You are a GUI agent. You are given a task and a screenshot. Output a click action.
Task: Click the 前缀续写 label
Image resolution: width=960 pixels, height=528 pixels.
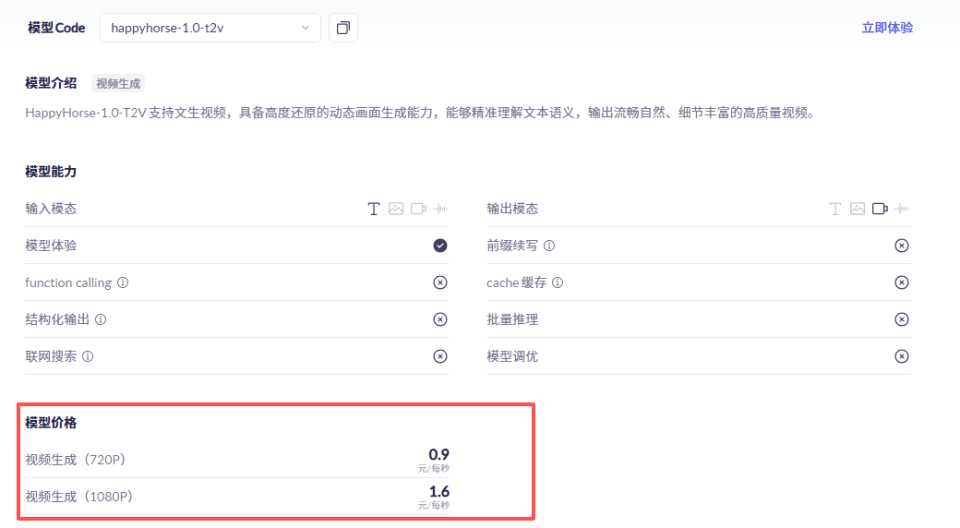click(x=512, y=246)
